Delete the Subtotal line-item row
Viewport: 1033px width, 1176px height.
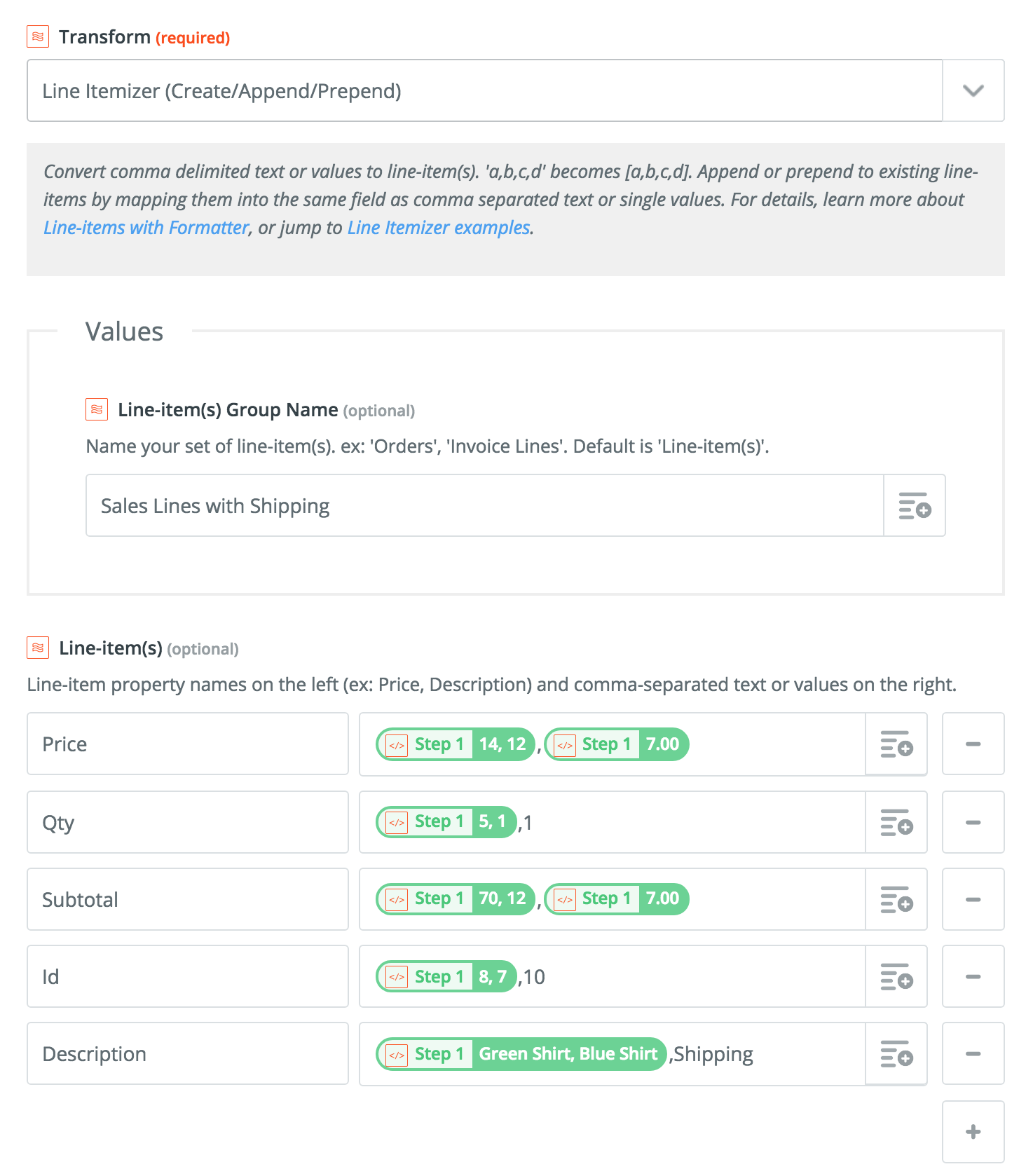pos(973,899)
